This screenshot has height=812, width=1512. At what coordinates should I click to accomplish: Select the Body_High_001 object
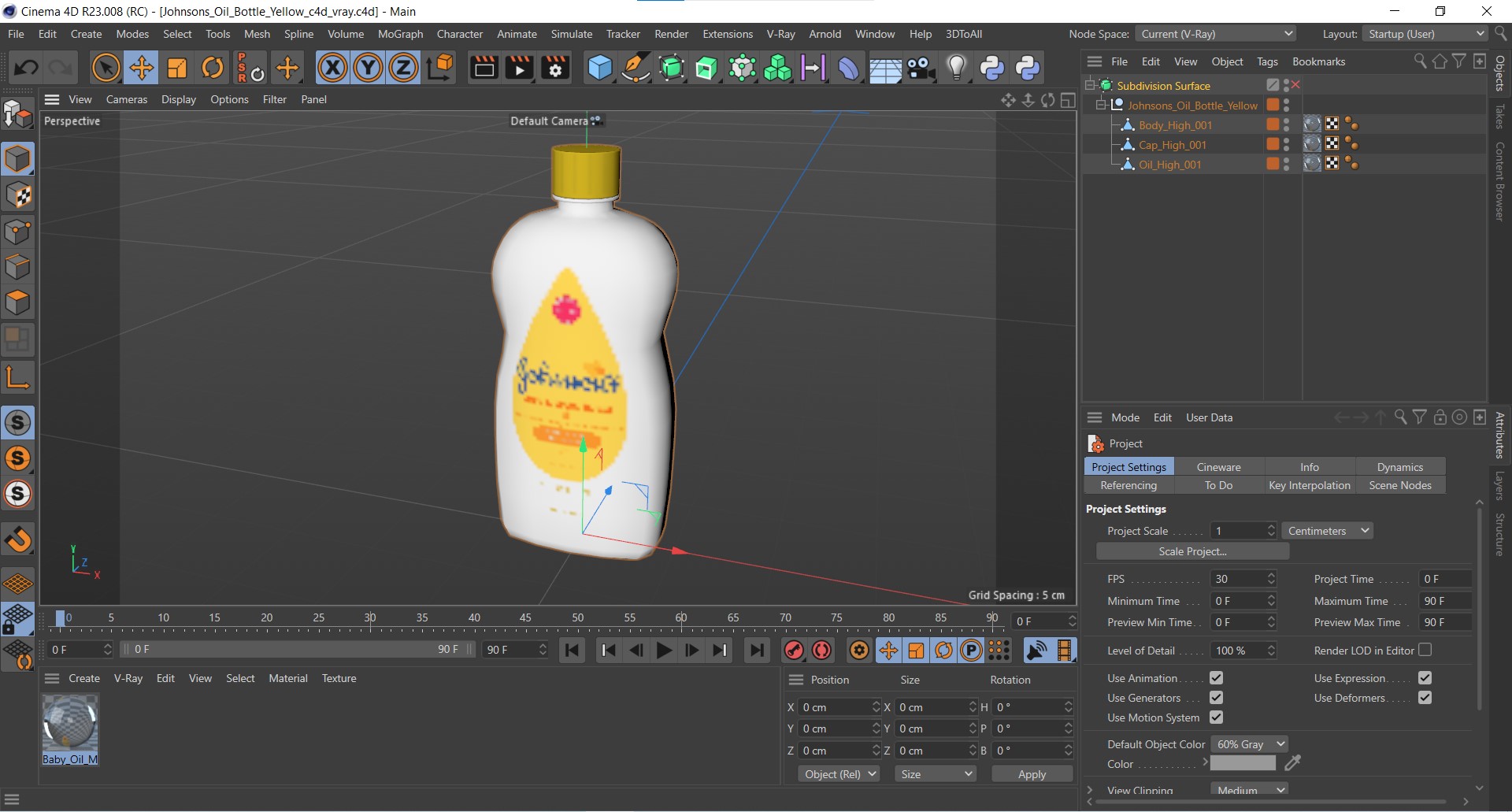[x=1175, y=125]
